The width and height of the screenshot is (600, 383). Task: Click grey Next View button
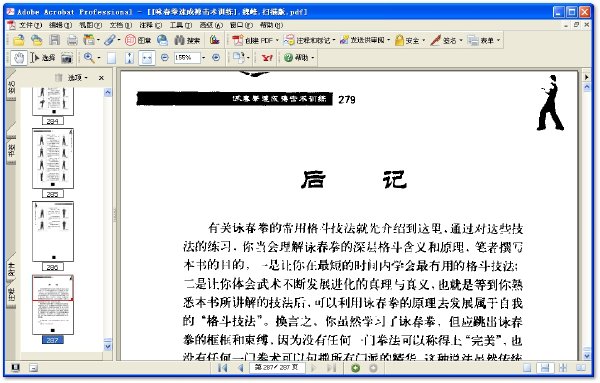(373, 368)
